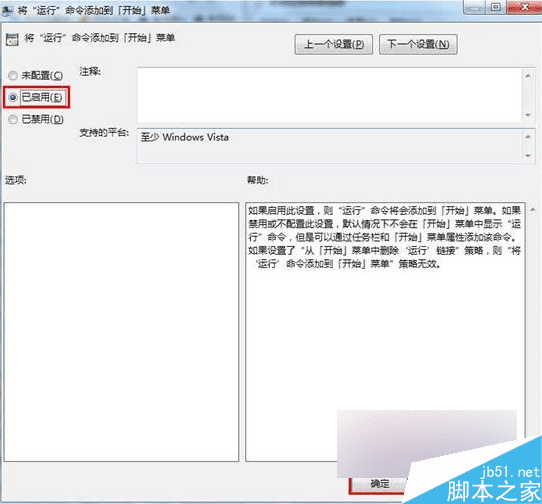The width and height of the screenshot is (542, 504).
Task: Go to 下一个设置(N) next setting
Action: point(418,44)
